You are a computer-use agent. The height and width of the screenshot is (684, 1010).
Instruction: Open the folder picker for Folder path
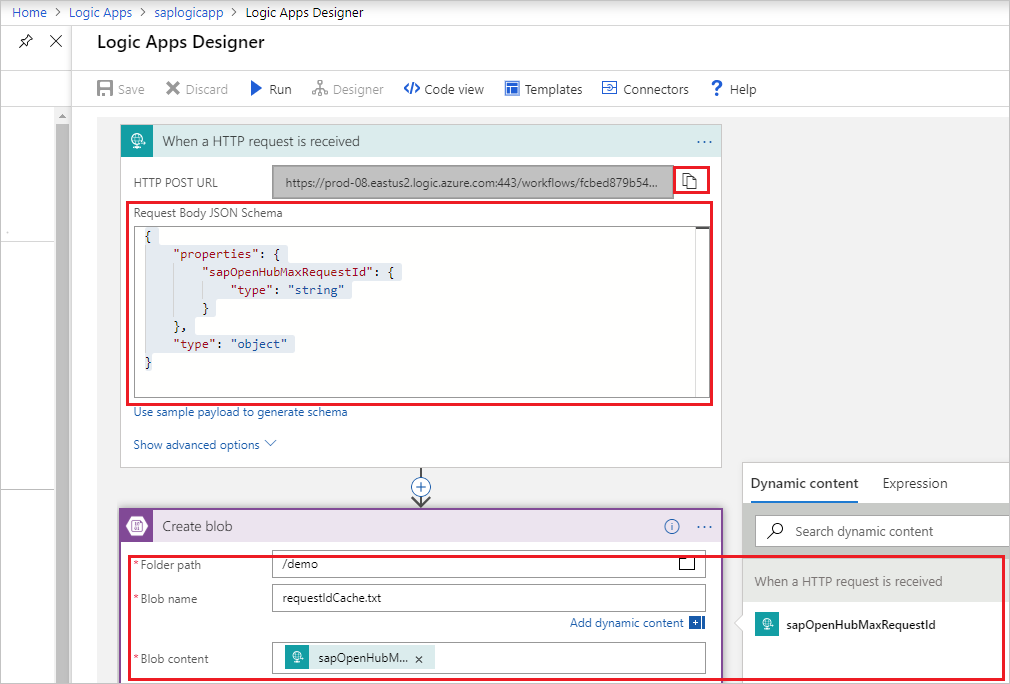pyautogui.click(x=686, y=563)
